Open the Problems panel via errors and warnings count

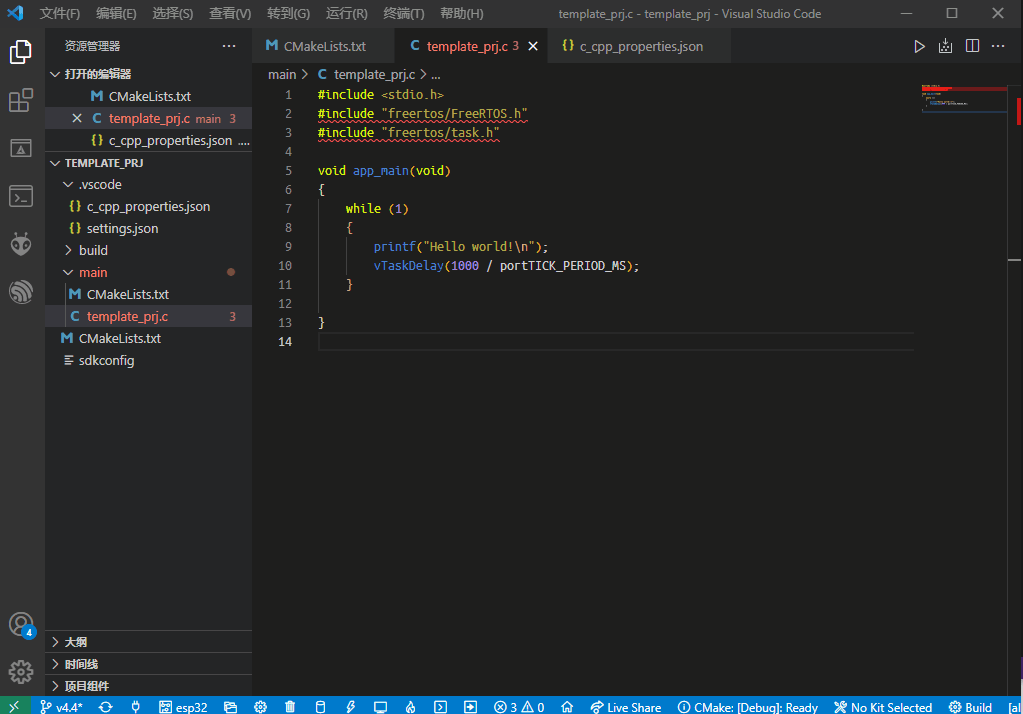[x=519, y=707]
